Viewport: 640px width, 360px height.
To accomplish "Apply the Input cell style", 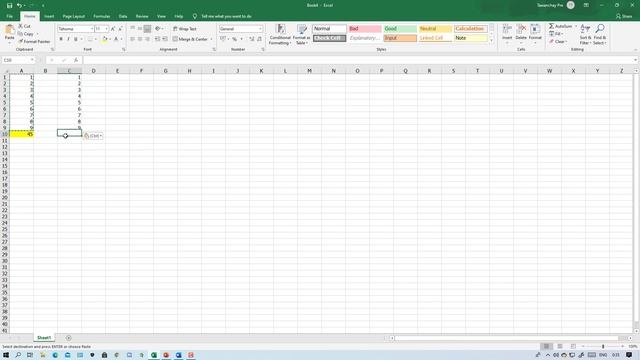I will [x=400, y=38].
